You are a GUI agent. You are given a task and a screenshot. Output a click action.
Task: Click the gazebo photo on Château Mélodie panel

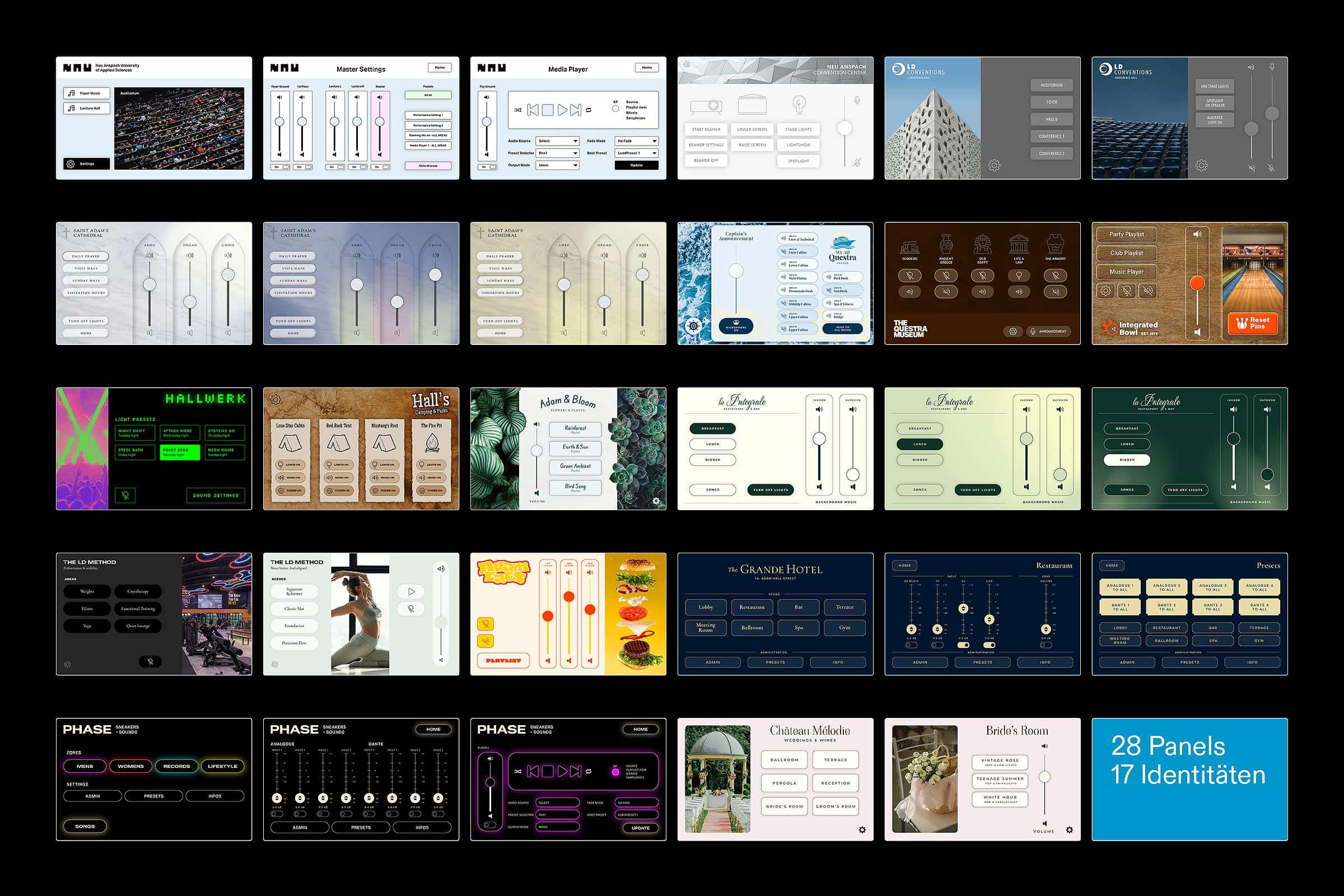point(718,779)
